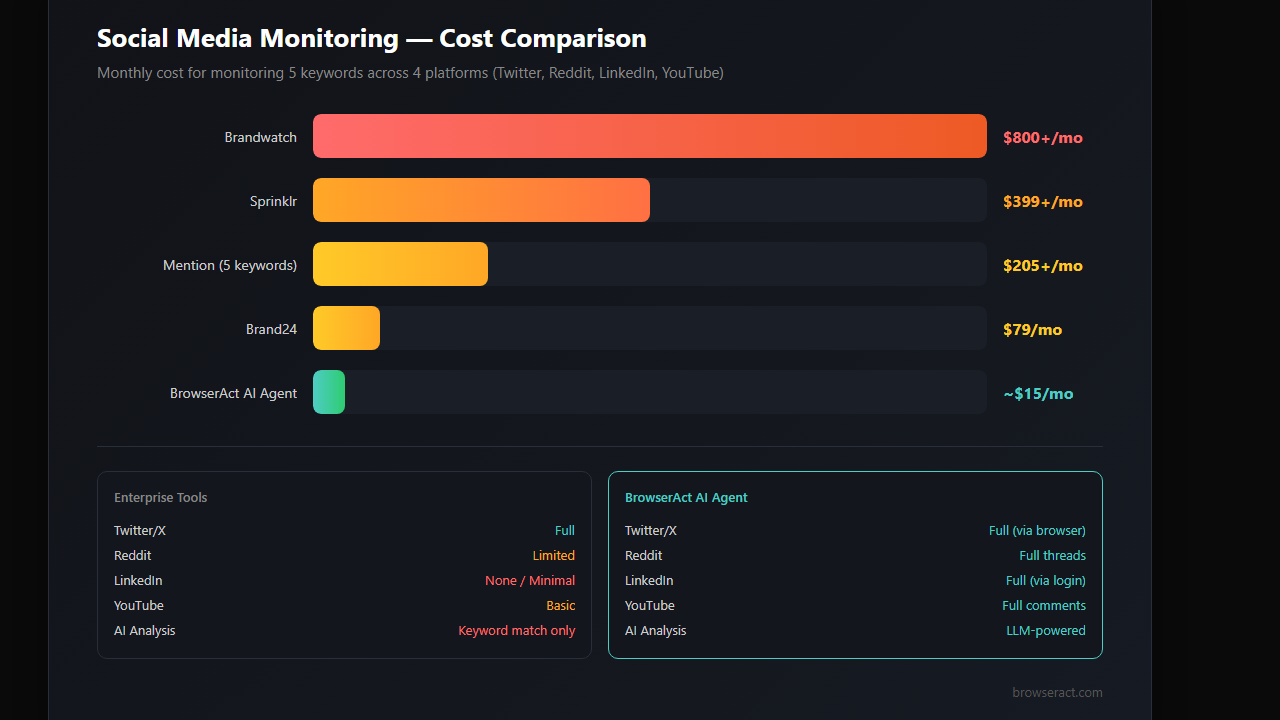Click the ~$15/mo price label
The width and height of the screenshot is (1280, 720).
pyautogui.click(x=1038, y=393)
